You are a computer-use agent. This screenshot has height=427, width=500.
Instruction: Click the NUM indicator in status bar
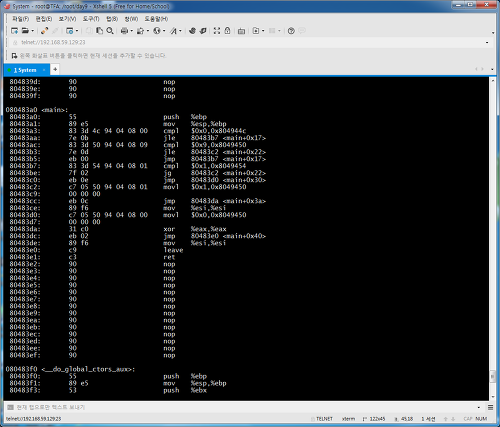tap(481, 419)
